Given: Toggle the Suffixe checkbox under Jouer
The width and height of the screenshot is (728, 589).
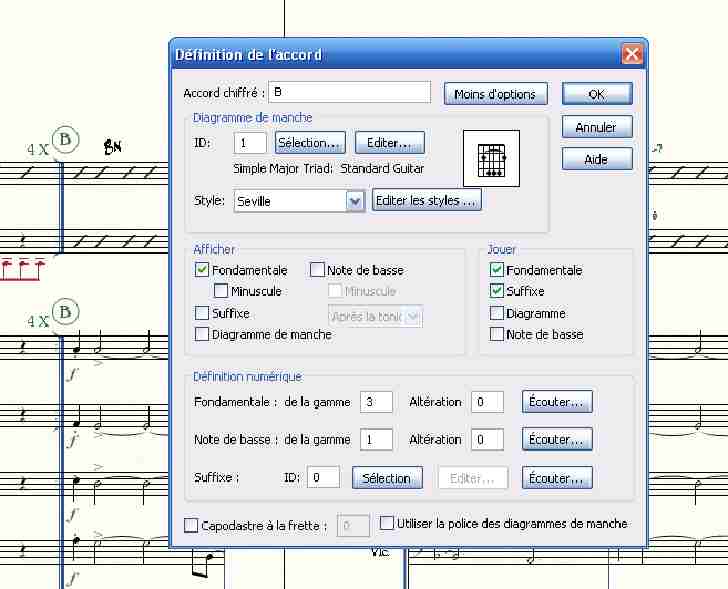Looking at the screenshot, I should coord(497,292).
